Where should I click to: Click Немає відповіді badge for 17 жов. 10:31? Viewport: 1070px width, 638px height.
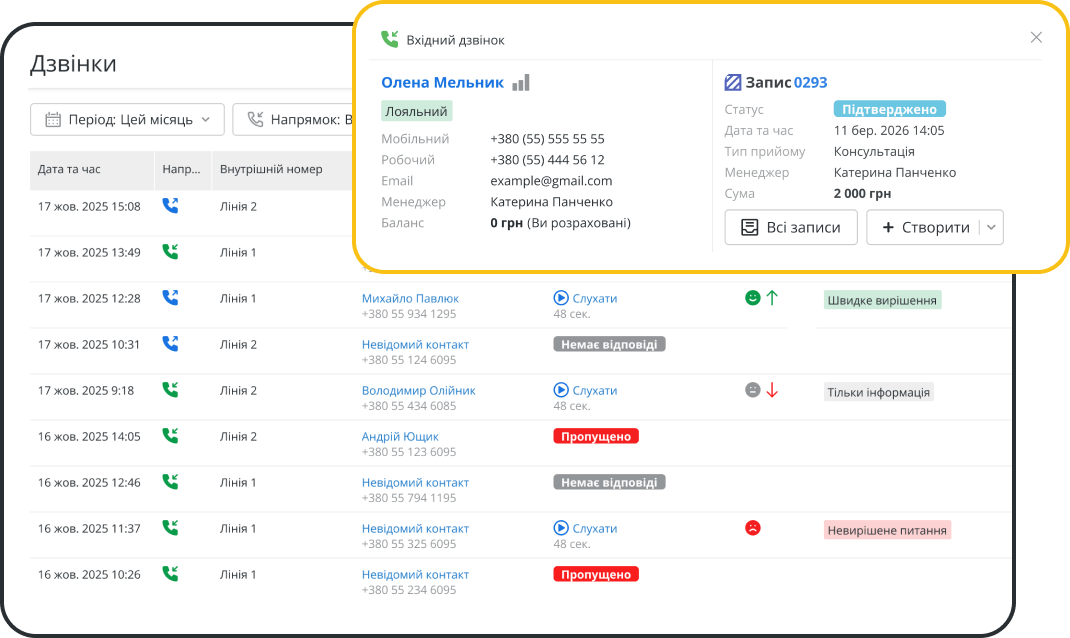coord(609,345)
